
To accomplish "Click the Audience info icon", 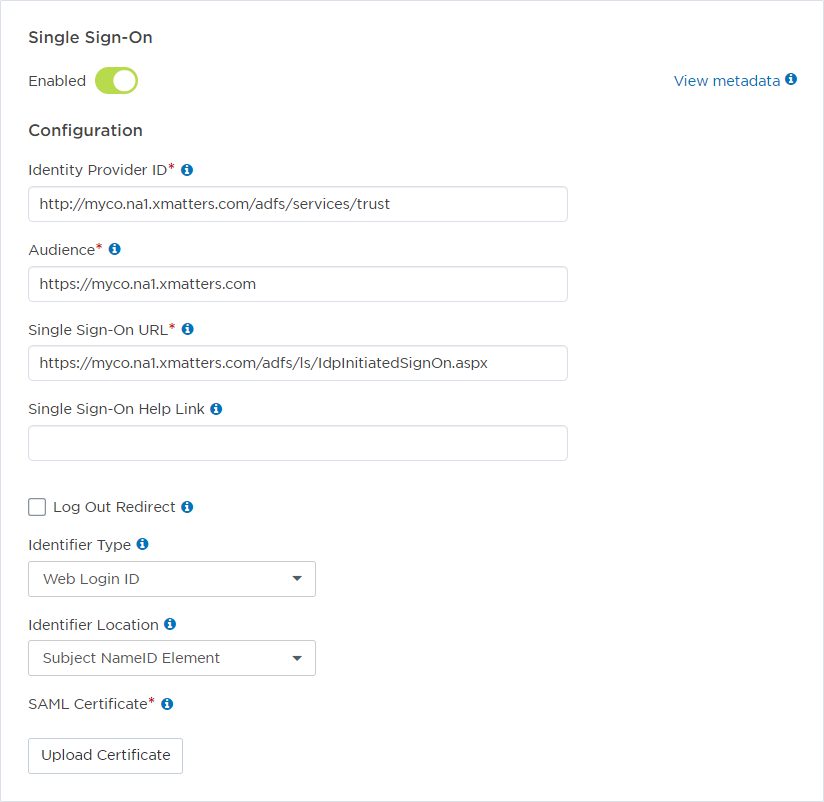I will (x=114, y=249).
